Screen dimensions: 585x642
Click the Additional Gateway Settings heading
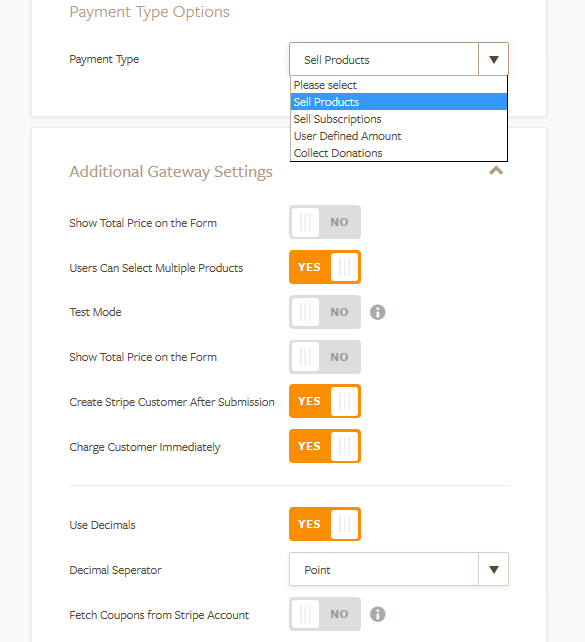point(171,172)
